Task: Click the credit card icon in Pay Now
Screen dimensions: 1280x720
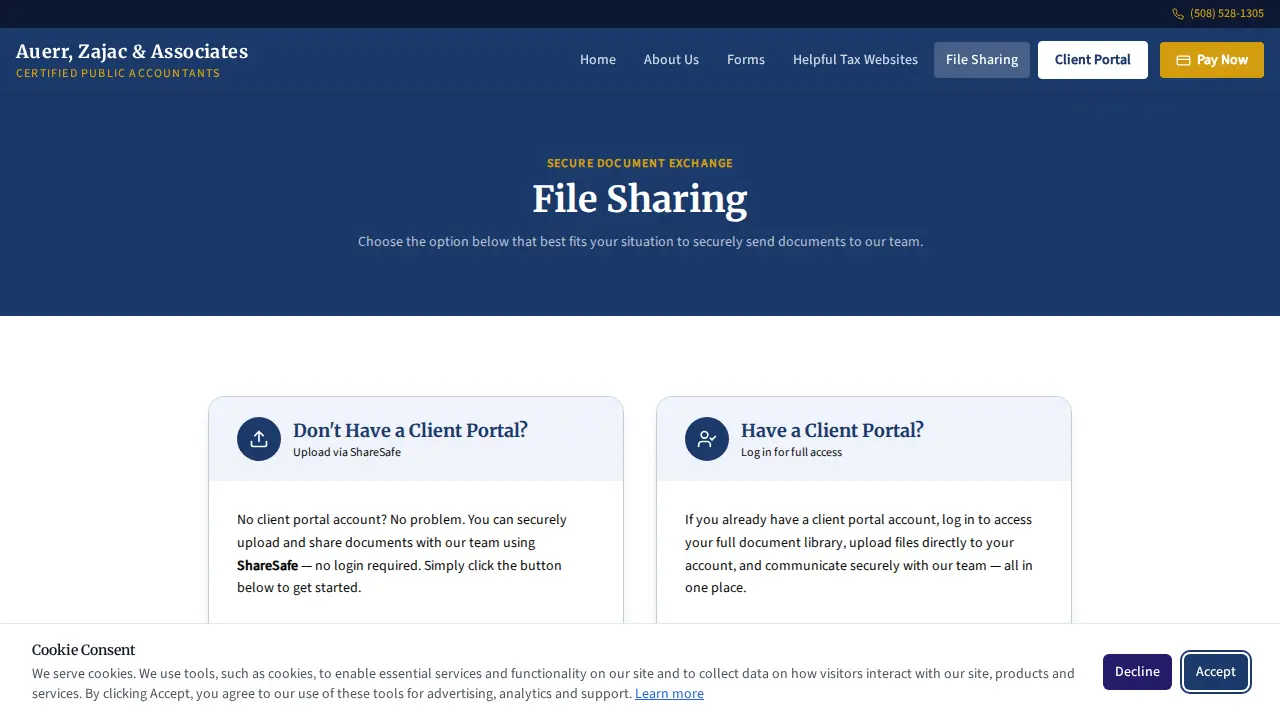Action: pos(1183,60)
